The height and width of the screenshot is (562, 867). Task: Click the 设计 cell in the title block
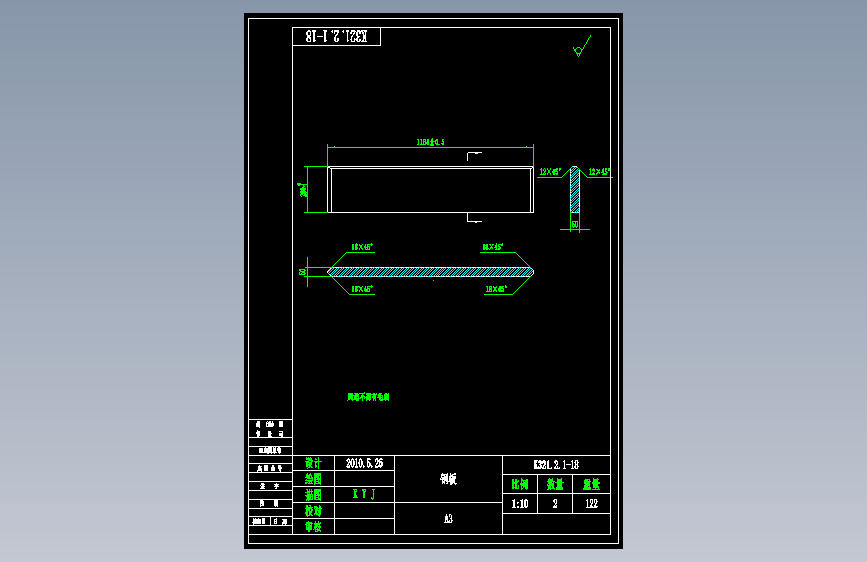pyautogui.click(x=314, y=463)
